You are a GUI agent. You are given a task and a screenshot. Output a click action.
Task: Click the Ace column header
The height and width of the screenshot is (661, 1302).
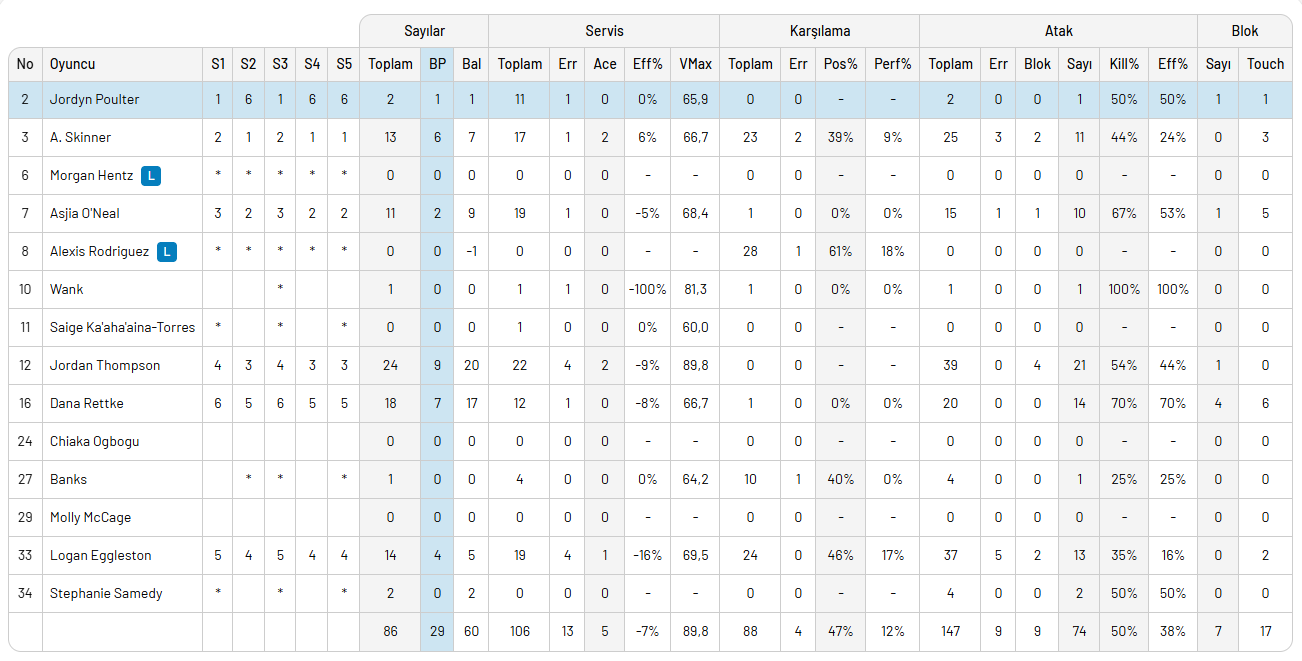tap(605, 64)
